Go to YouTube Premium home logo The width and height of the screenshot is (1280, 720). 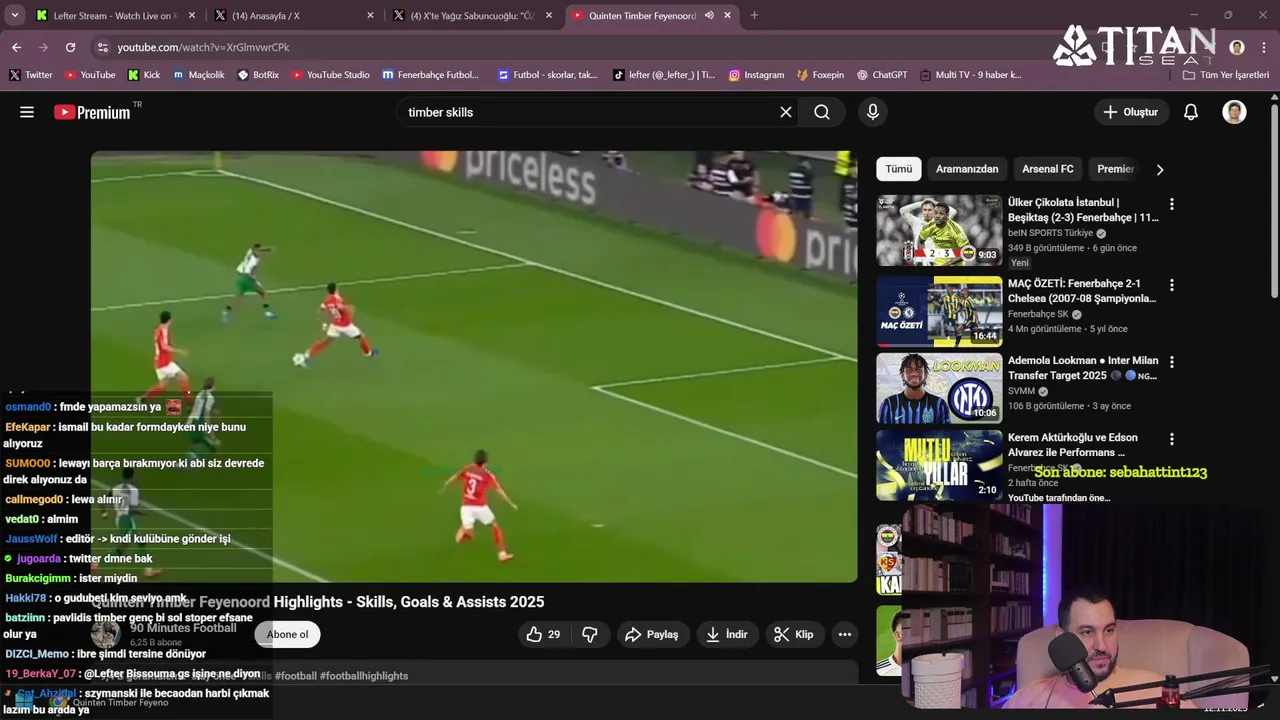(x=92, y=112)
